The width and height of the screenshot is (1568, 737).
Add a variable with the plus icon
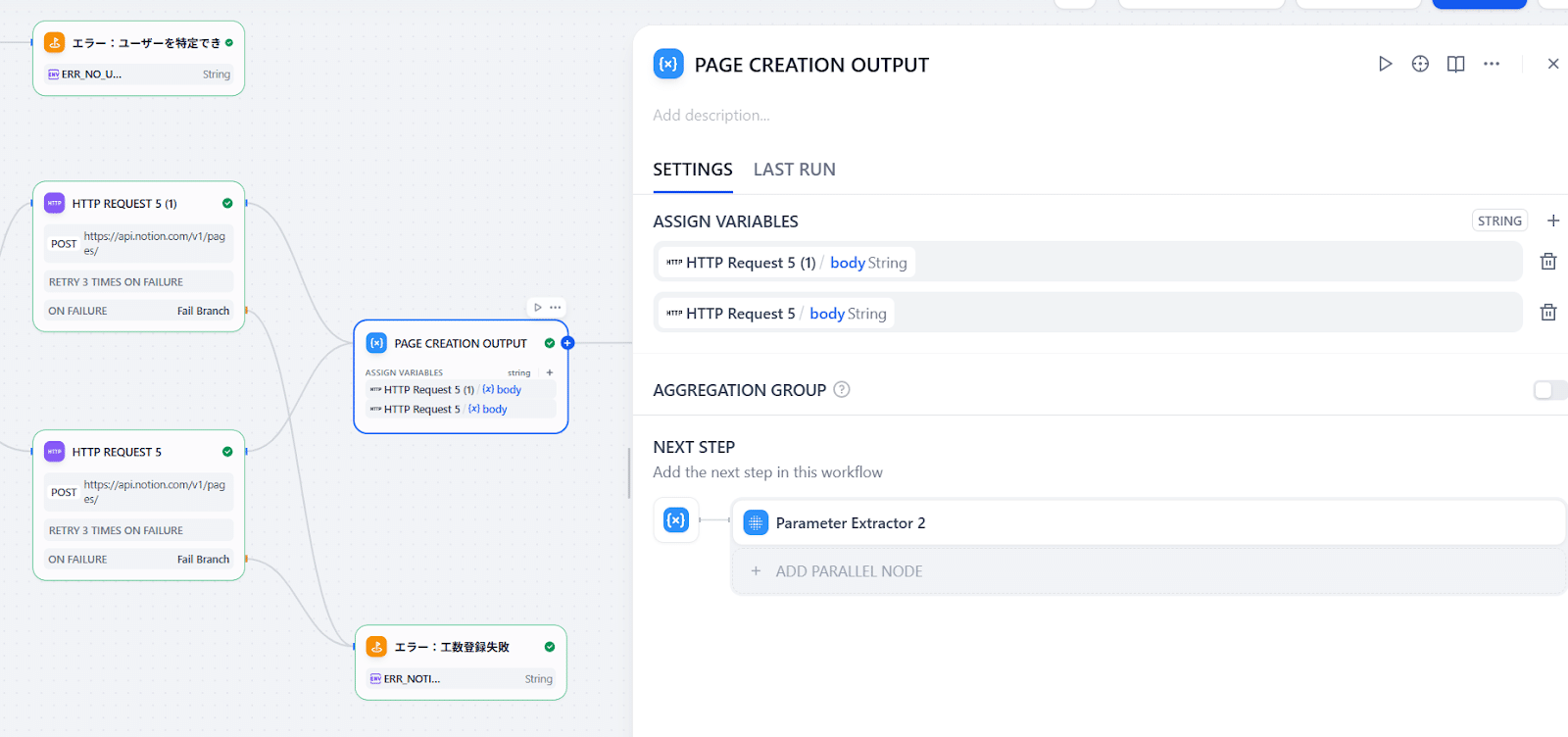(x=1553, y=221)
